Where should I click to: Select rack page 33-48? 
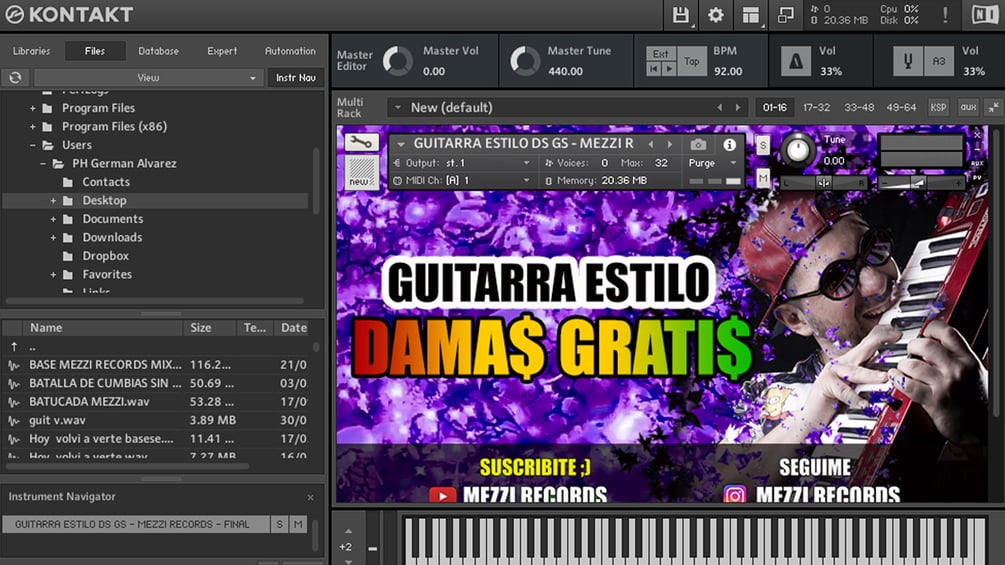tap(859, 108)
